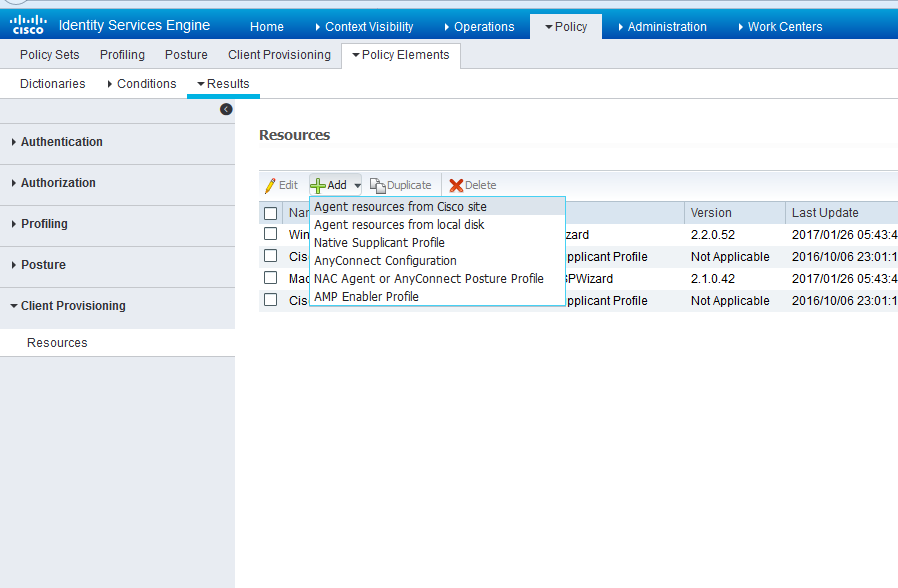The width and height of the screenshot is (898, 588).
Task: Collapse the left sidebar with the arrow icon
Action: click(x=226, y=109)
